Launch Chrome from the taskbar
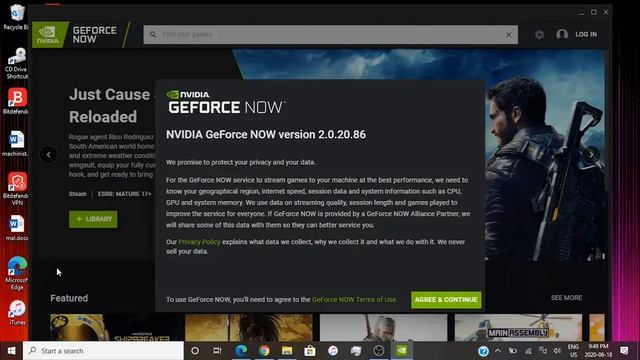The width and height of the screenshot is (640, 360). [264, 351]
